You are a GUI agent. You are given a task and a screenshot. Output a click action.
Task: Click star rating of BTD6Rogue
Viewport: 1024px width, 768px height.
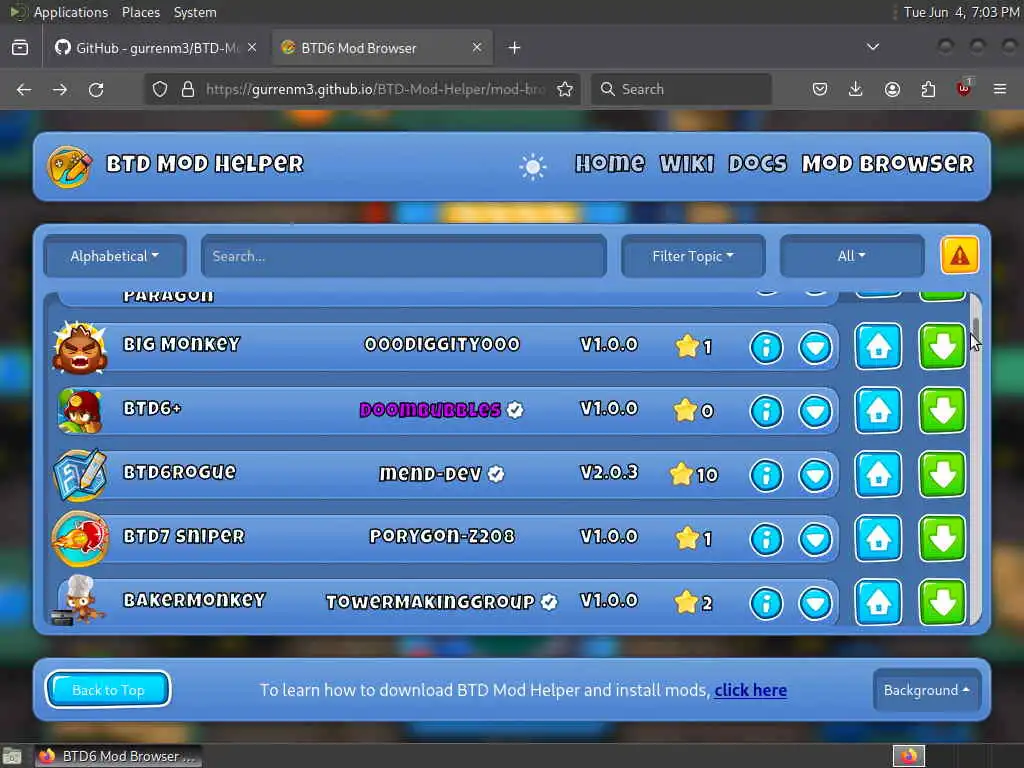point(694,474)
